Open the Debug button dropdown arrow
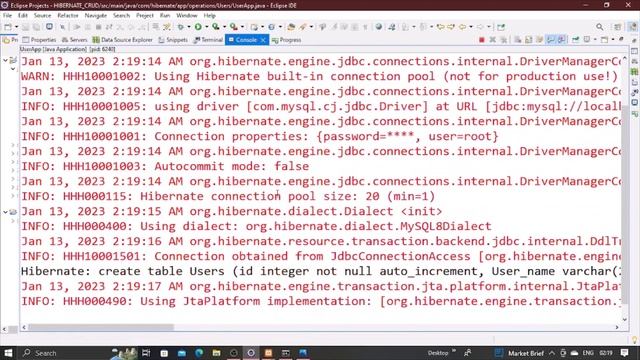This screenshot has height=360, width=640. (x=189, y=27)
